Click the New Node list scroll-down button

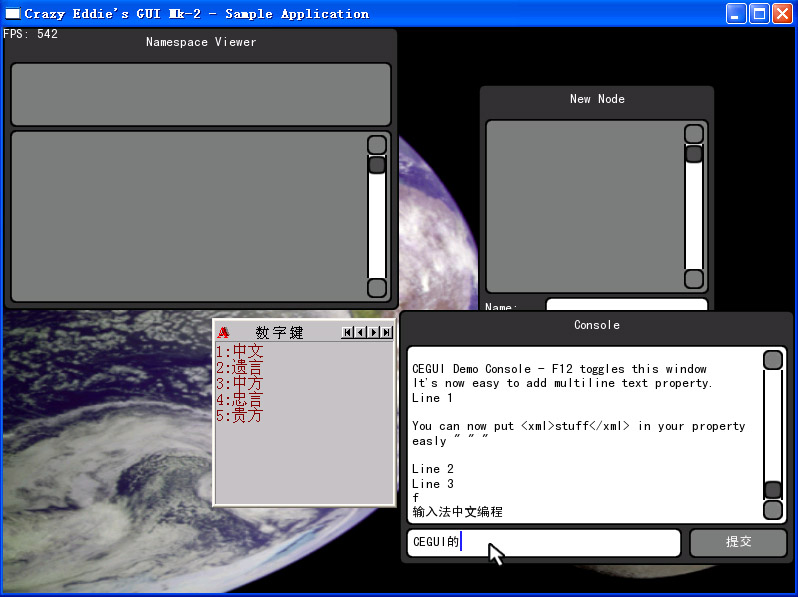click(x=694, y=279)
